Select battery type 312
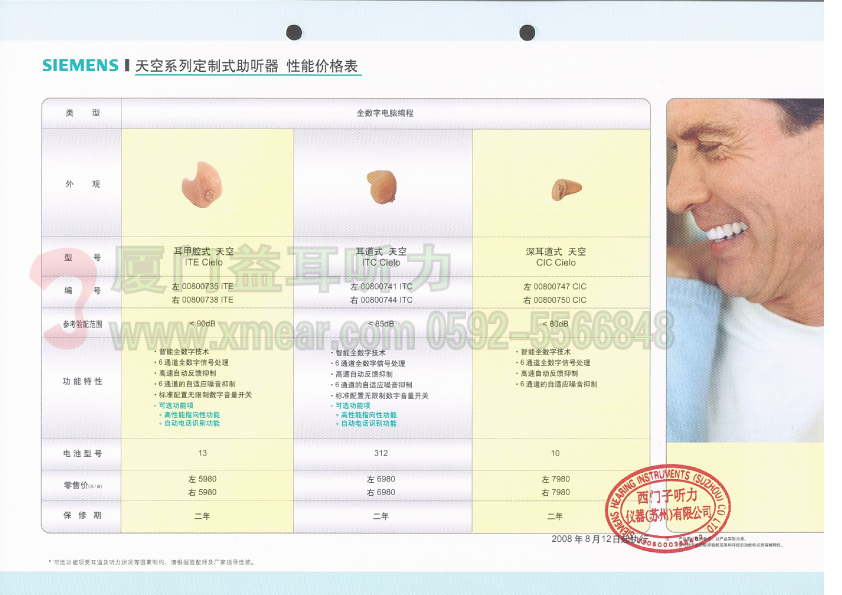Image resolution: width=842 pixels, height=595 pixels. 381,453
